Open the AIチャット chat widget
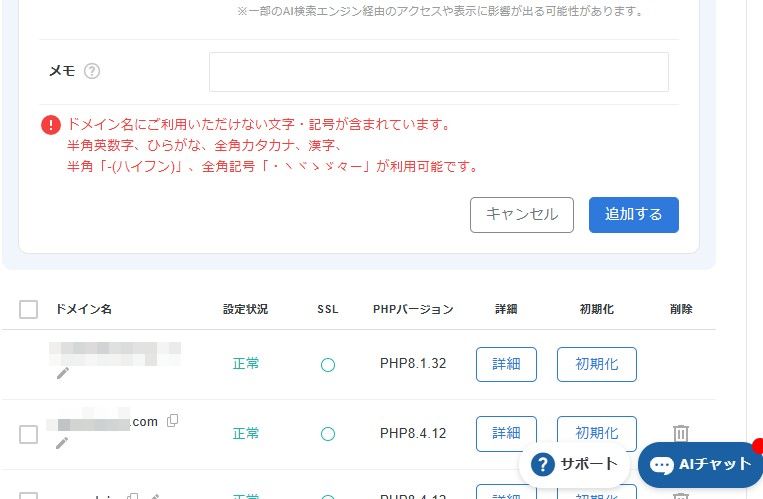763x499 pixels. pyautogui.click(x=700, y=464)
